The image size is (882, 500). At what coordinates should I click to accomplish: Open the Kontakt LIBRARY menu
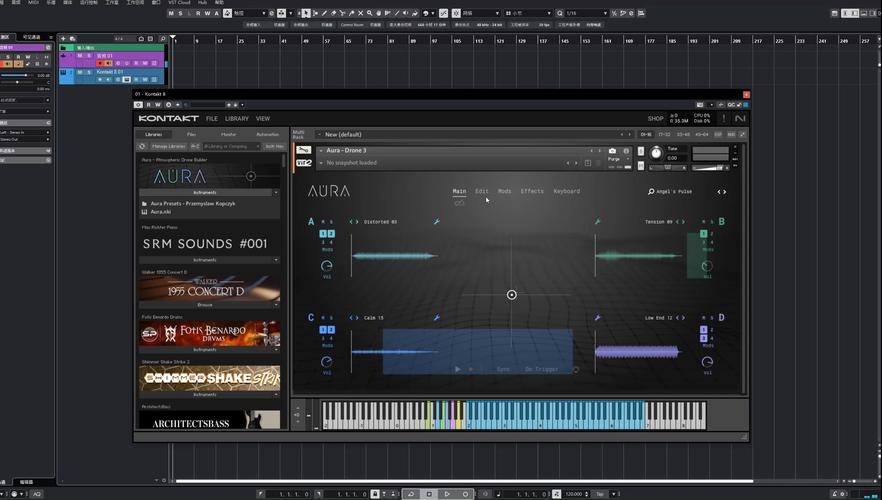coord(237,119)
